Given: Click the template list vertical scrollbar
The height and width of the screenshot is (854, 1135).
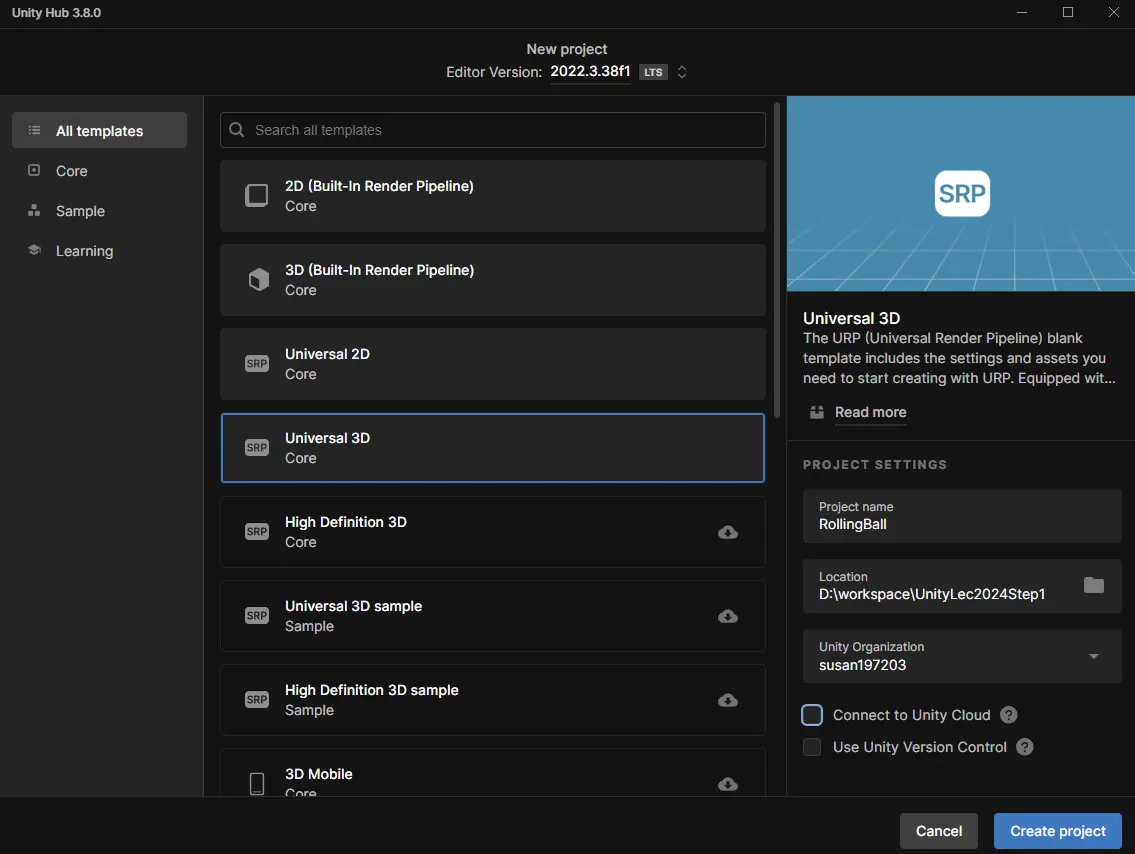Looking at the screenshot, I should pyautogui.click(x=778, y=260).
